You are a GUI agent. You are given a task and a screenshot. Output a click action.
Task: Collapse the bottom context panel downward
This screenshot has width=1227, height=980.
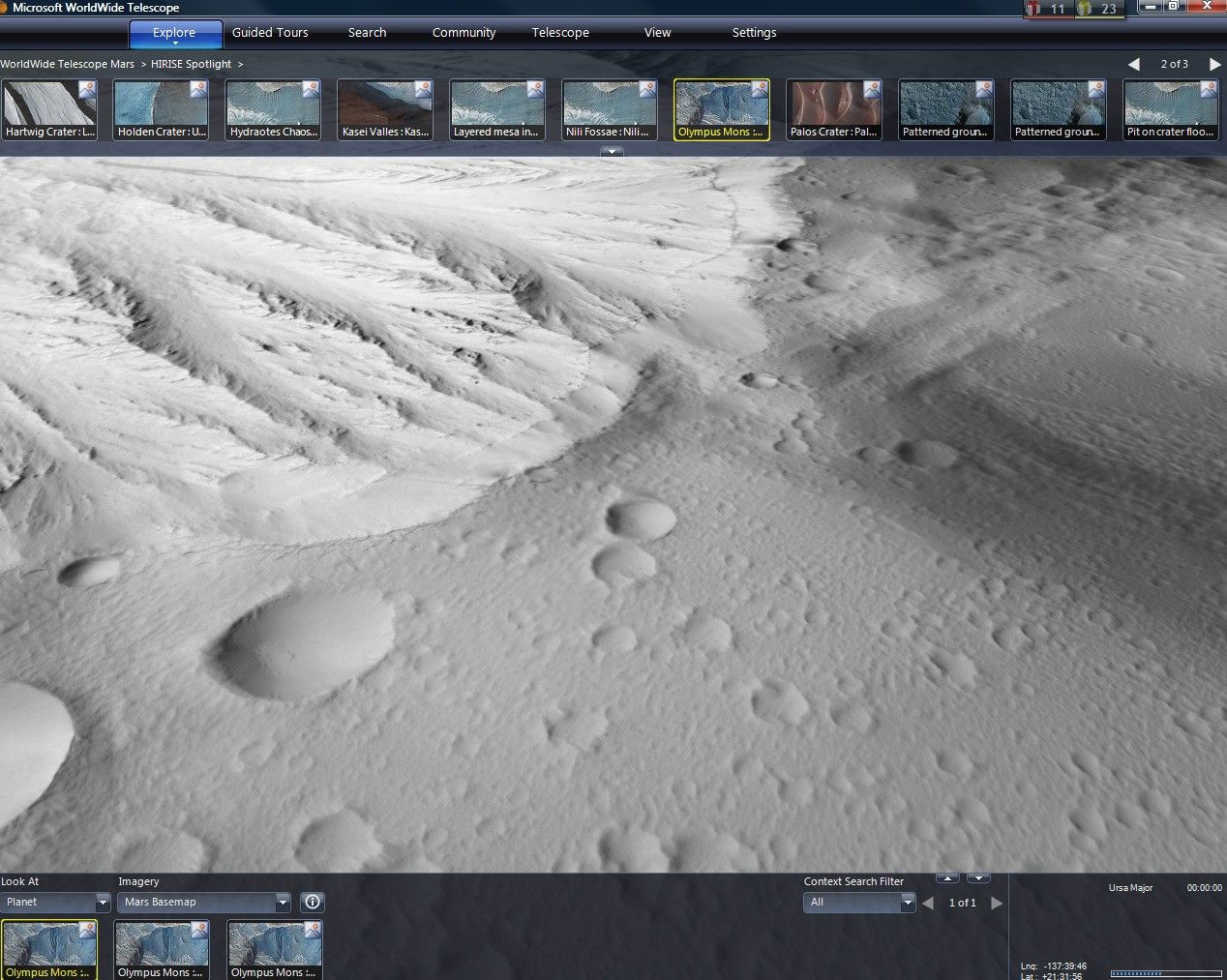click(978, 877)
